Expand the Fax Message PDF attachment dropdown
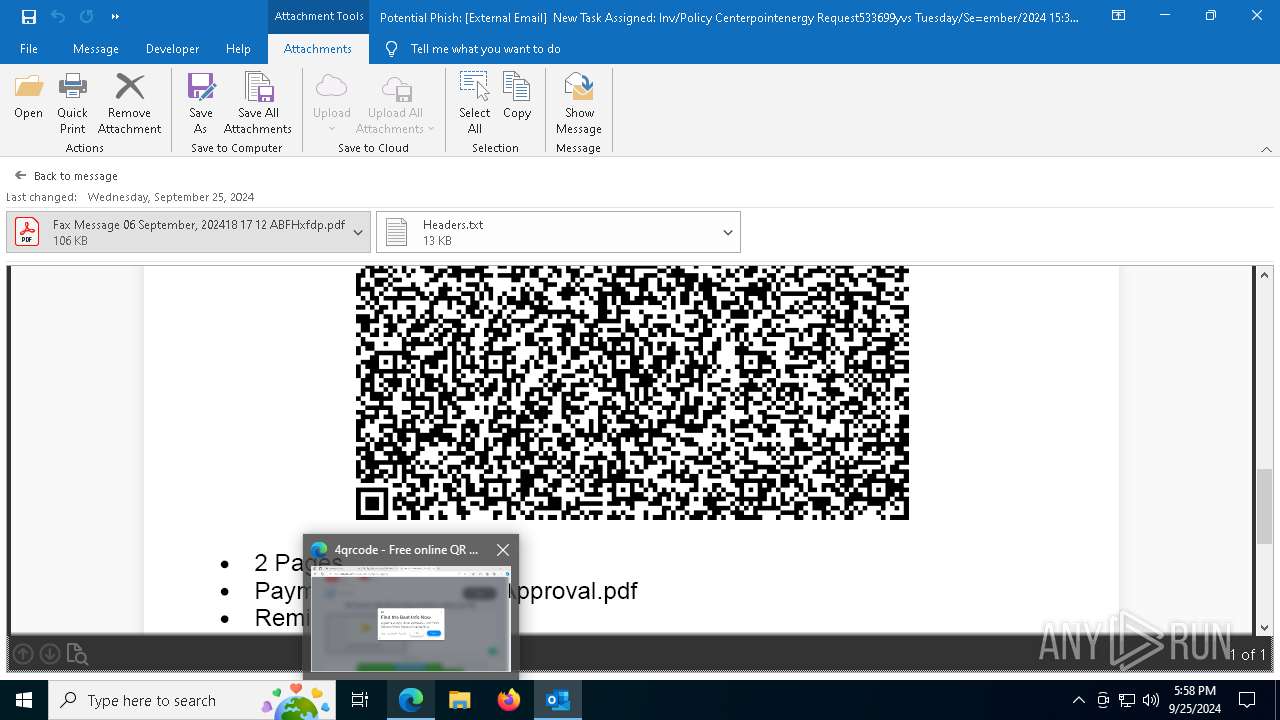This screenshot has width=1280, height=720. [358, 232]
